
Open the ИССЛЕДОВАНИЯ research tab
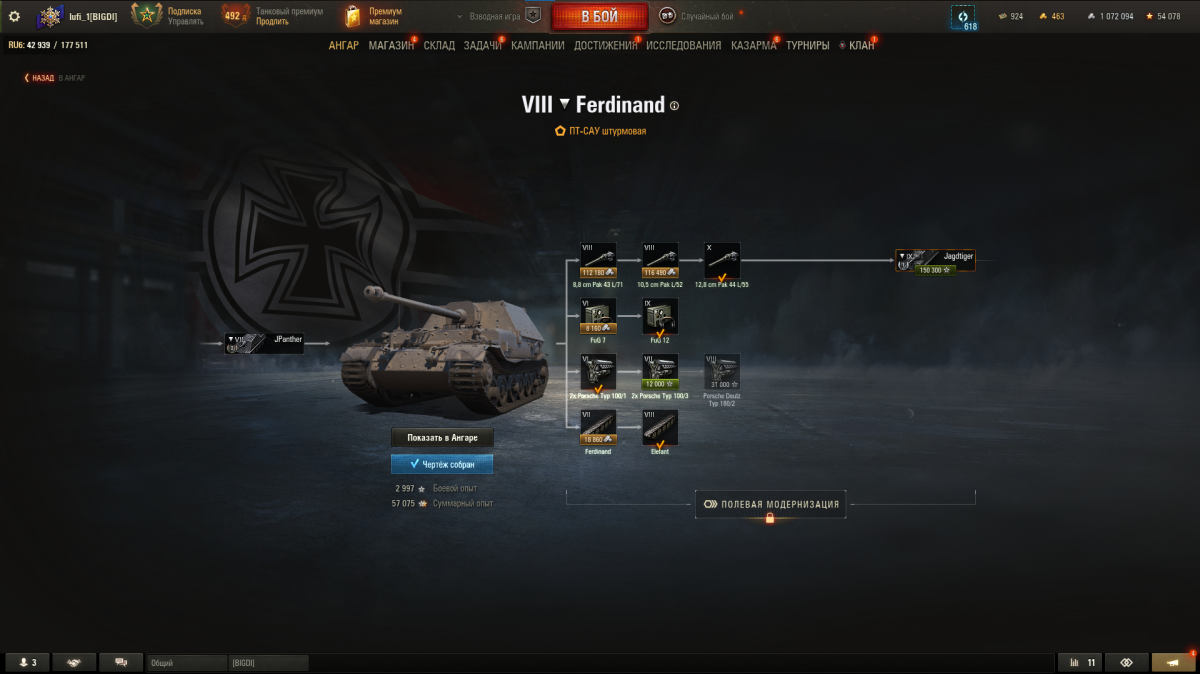coord(683,45)
